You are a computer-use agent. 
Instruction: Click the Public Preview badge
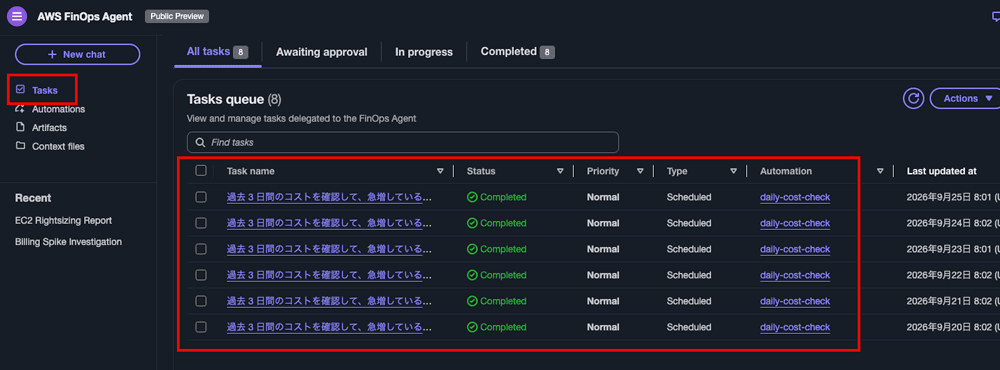pos(177,16)
